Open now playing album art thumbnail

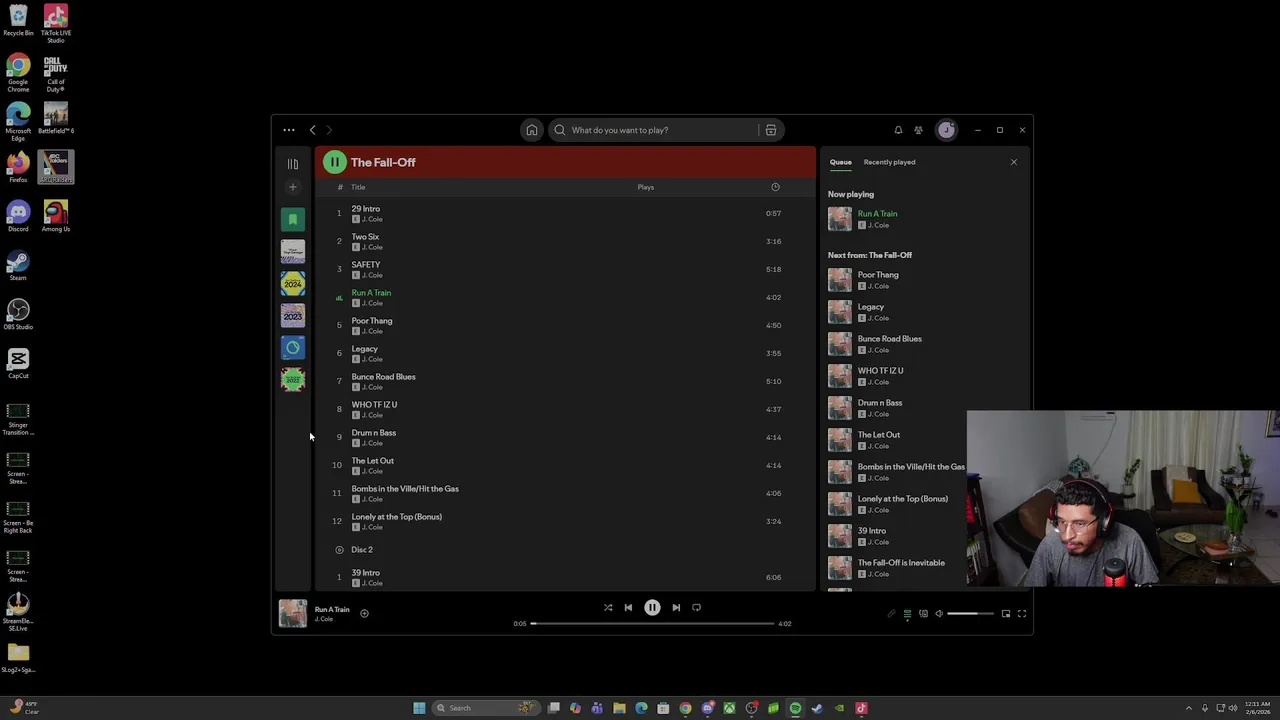[293, 613]
